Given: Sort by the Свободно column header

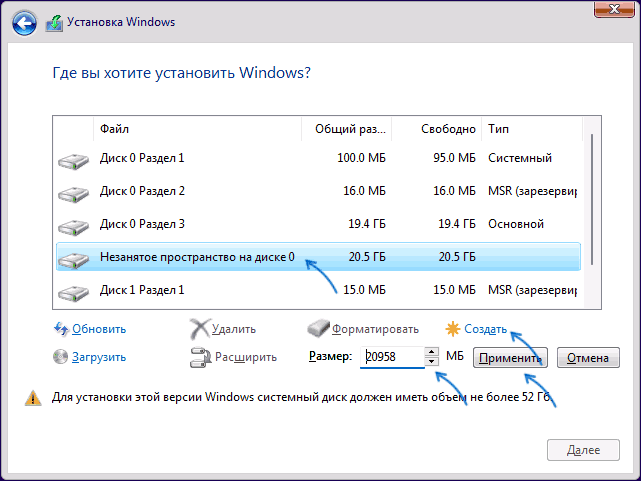Looking at the screenshot, I should click(x=437, y=129).
